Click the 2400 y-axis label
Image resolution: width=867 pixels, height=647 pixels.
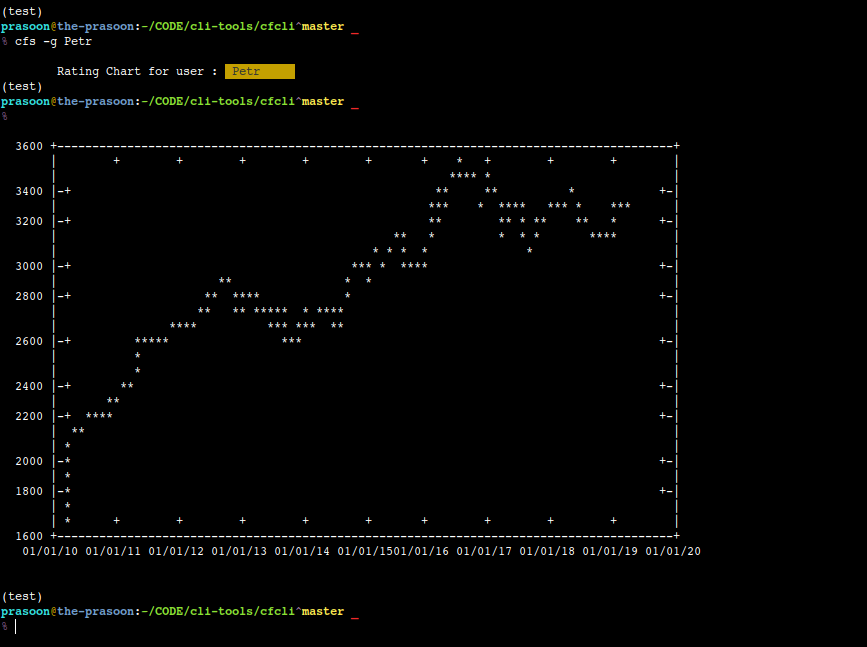point(29,386)
